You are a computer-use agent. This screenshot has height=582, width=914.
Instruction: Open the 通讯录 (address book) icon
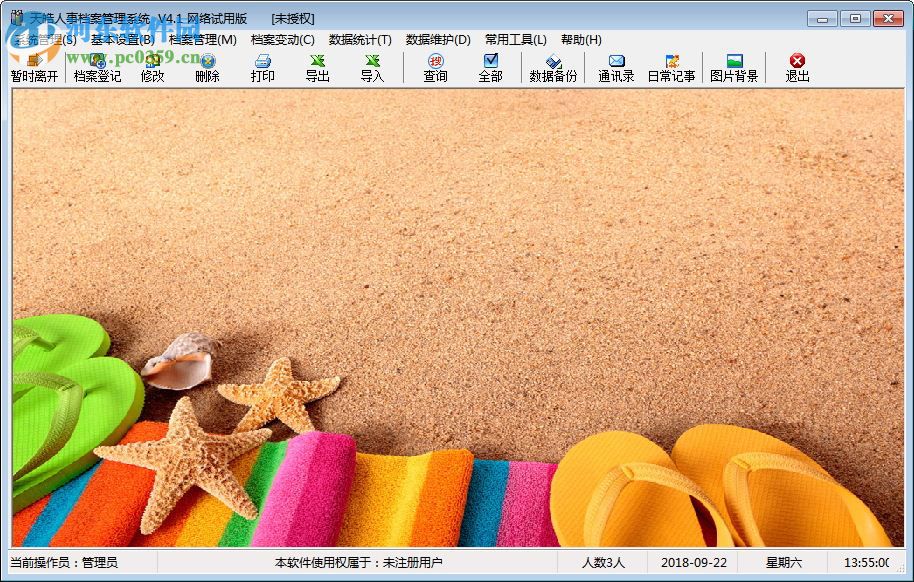614,68
